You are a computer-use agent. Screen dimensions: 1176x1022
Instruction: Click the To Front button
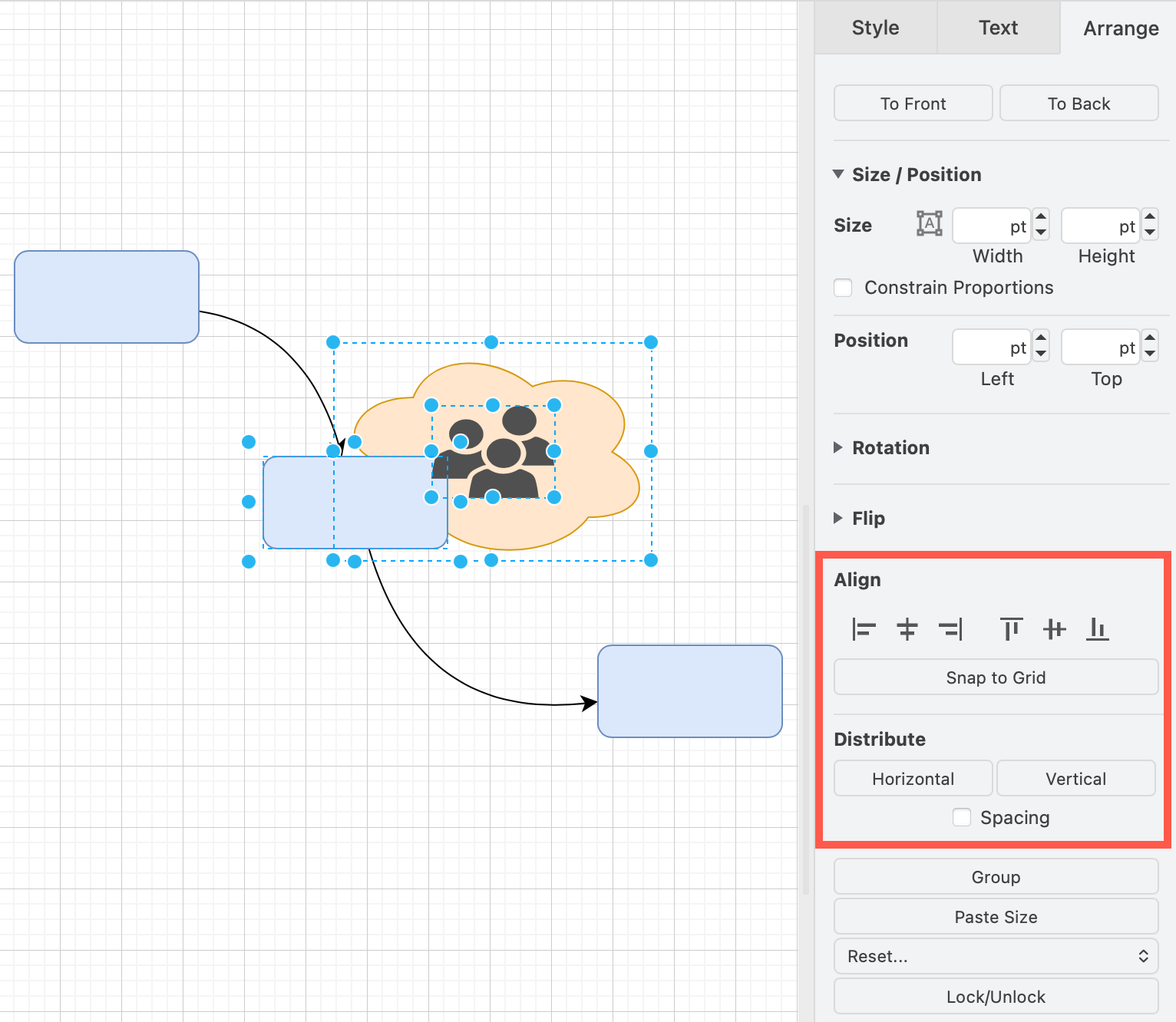point(913,104)
